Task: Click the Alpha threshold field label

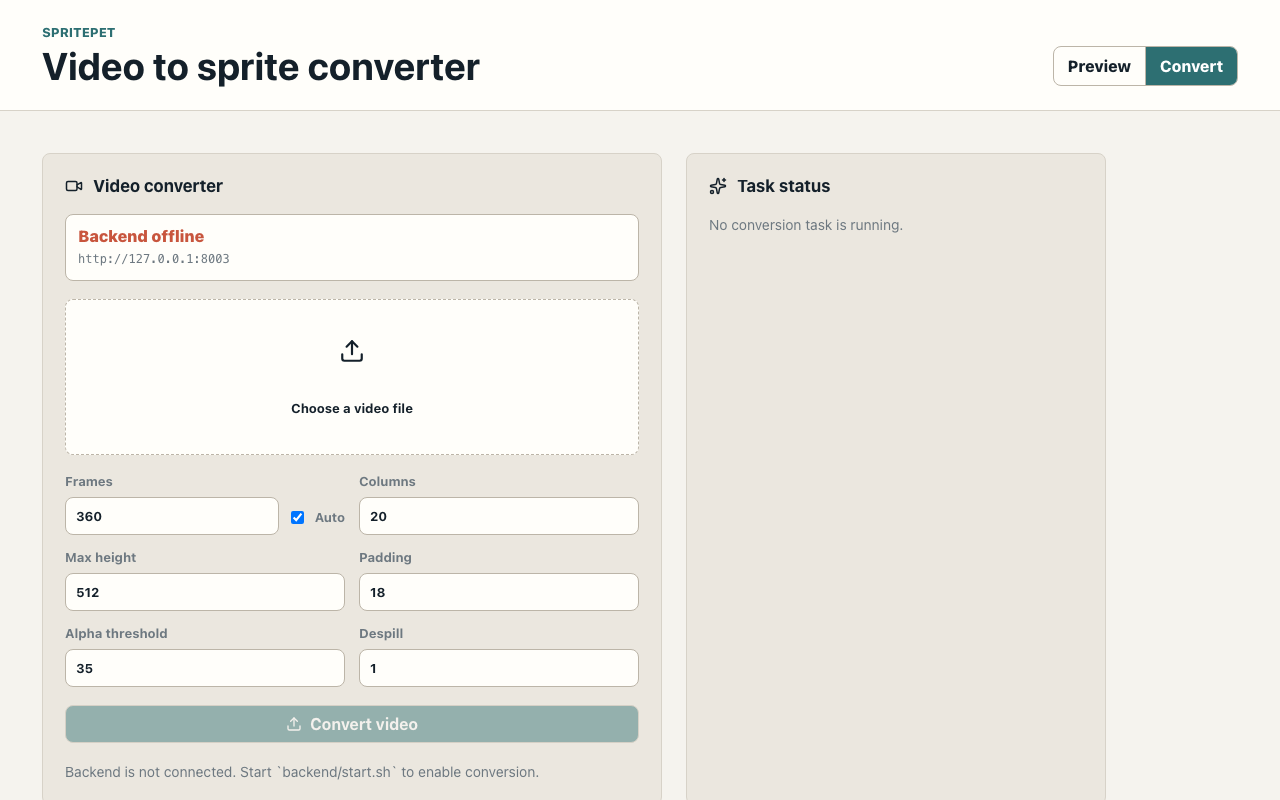Action: (116, 633)
